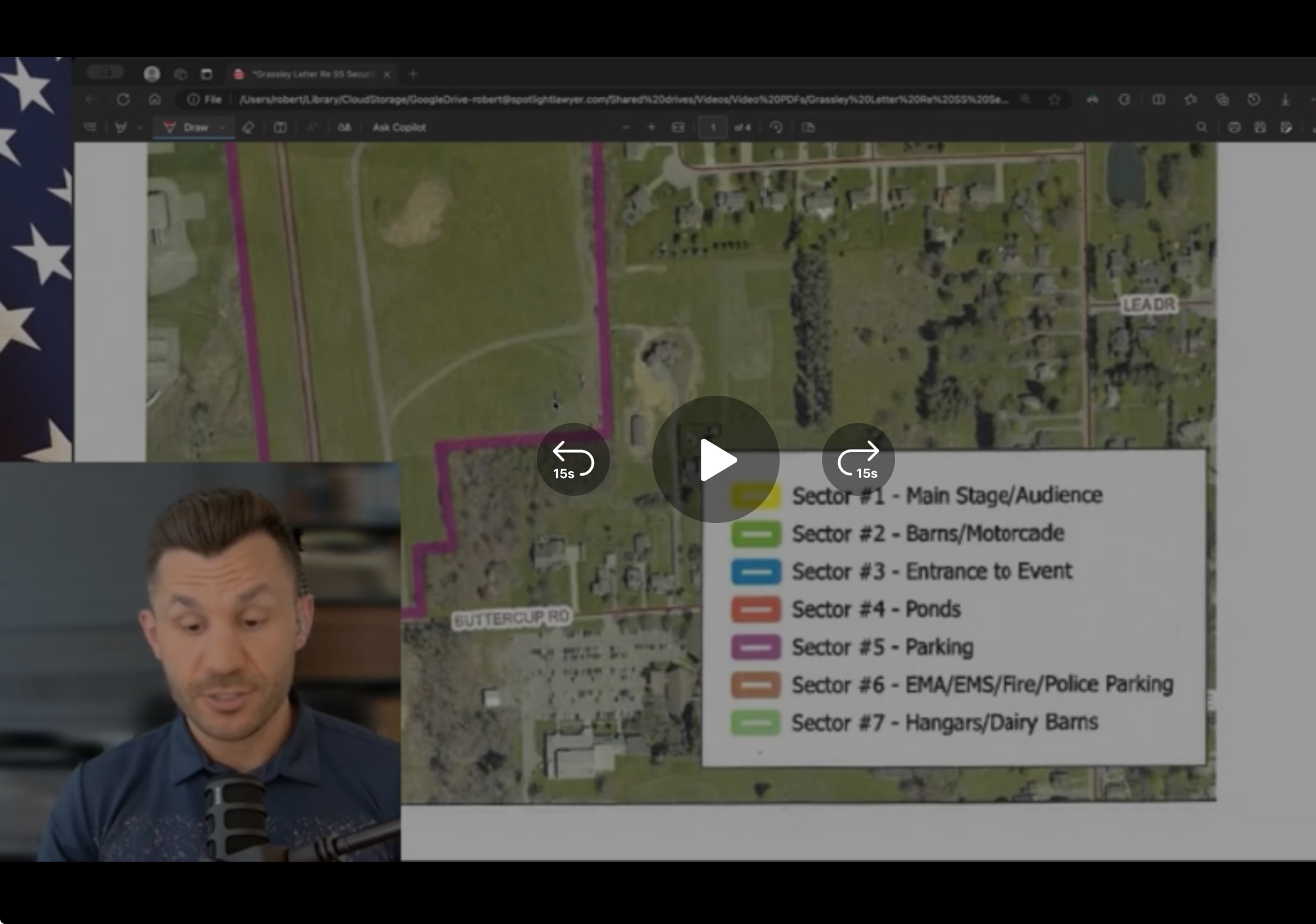This screenshot has height=924, width=1316.
Task: Click the tab actions window icon
Action: [x=206, y=74]
